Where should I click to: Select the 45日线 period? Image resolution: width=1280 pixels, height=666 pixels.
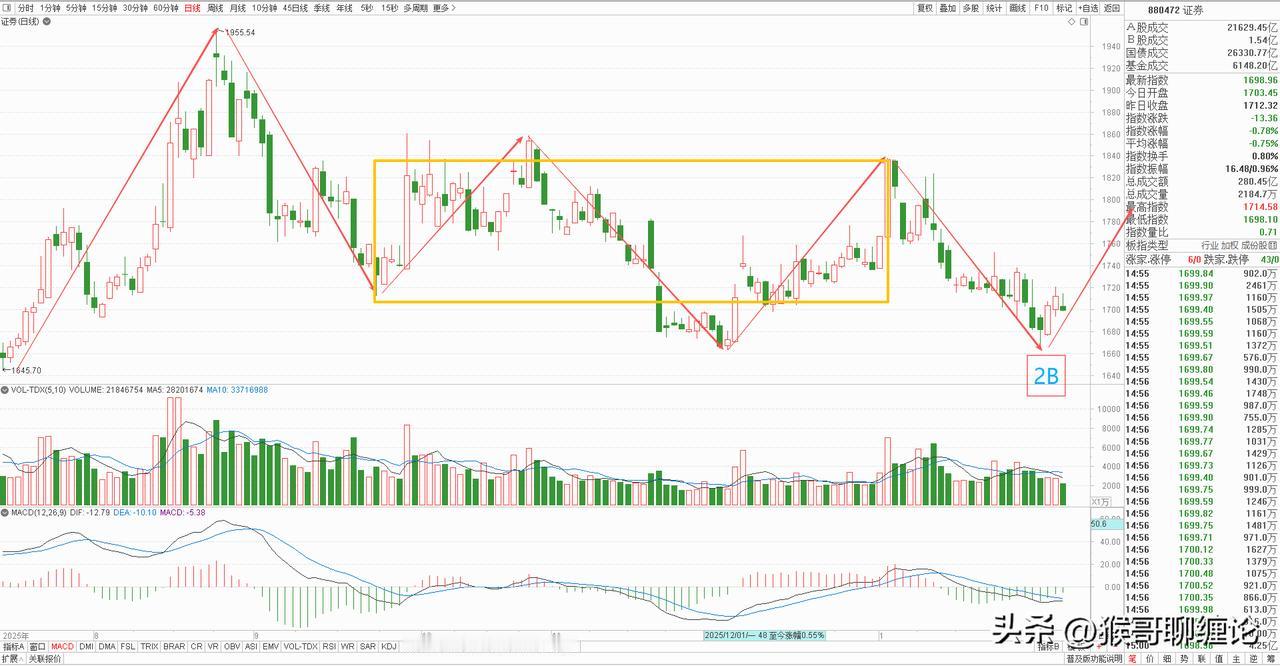296,7
